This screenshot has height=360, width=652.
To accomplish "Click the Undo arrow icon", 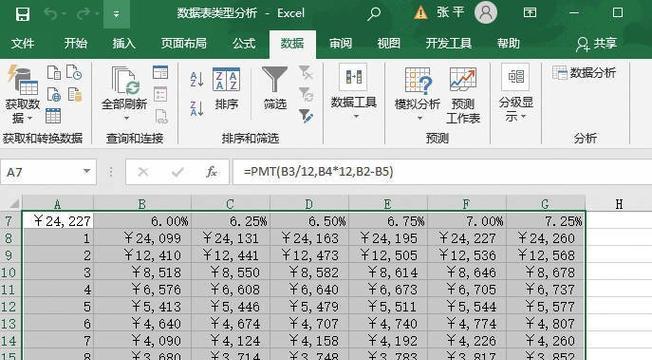I will click(52, 14).
